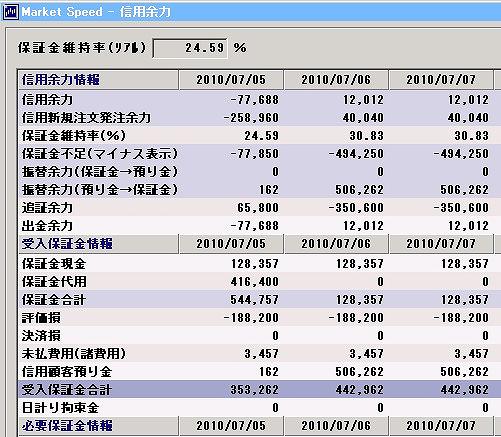Select the 保証金不足(マイナス表示) row label

click(100, 154)
